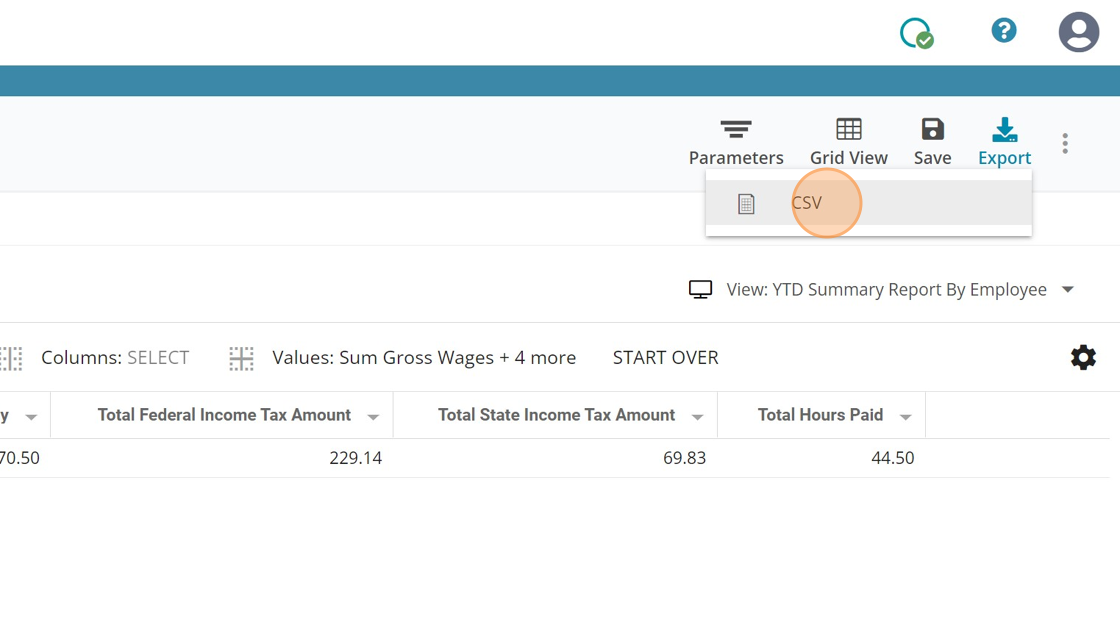
Task: Choose CSV from the export menu
Action: pyautogui.click(x=807, y=203)
